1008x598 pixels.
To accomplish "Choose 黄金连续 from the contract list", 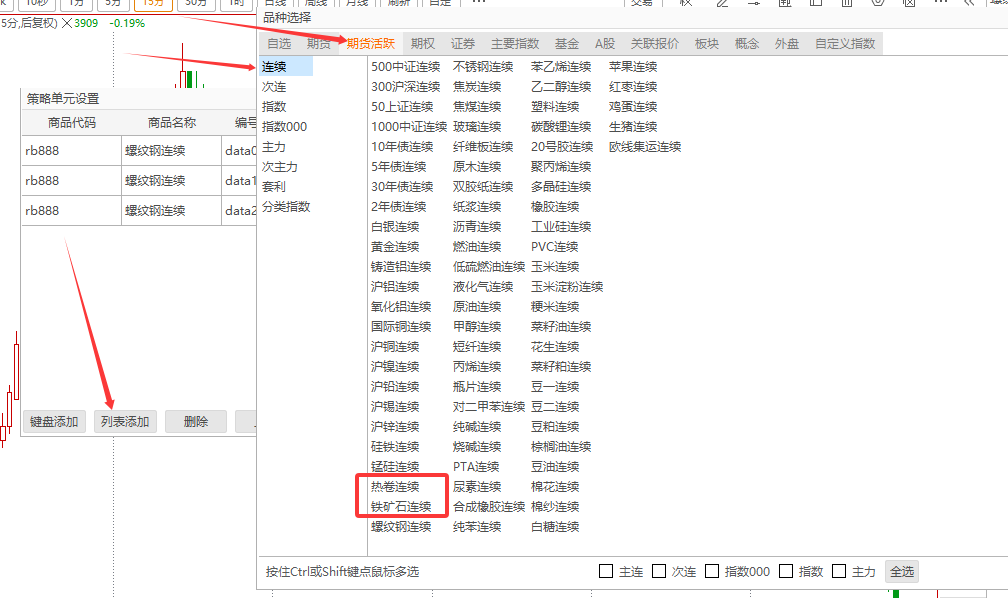I will (x=395, y=247).
